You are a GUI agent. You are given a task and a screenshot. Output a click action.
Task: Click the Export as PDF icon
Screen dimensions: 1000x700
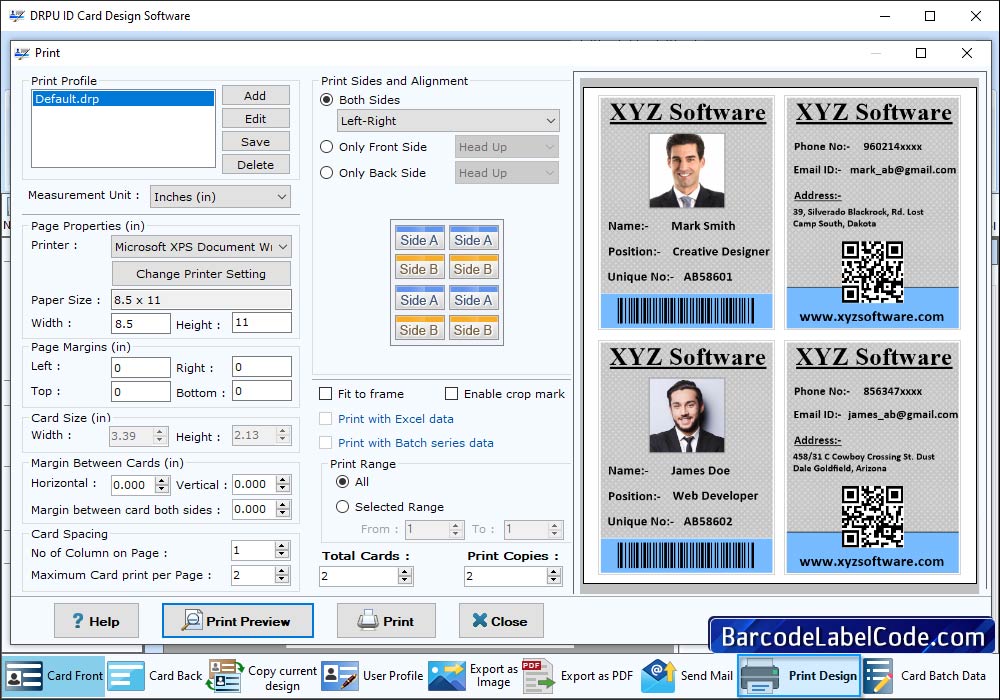538,676
